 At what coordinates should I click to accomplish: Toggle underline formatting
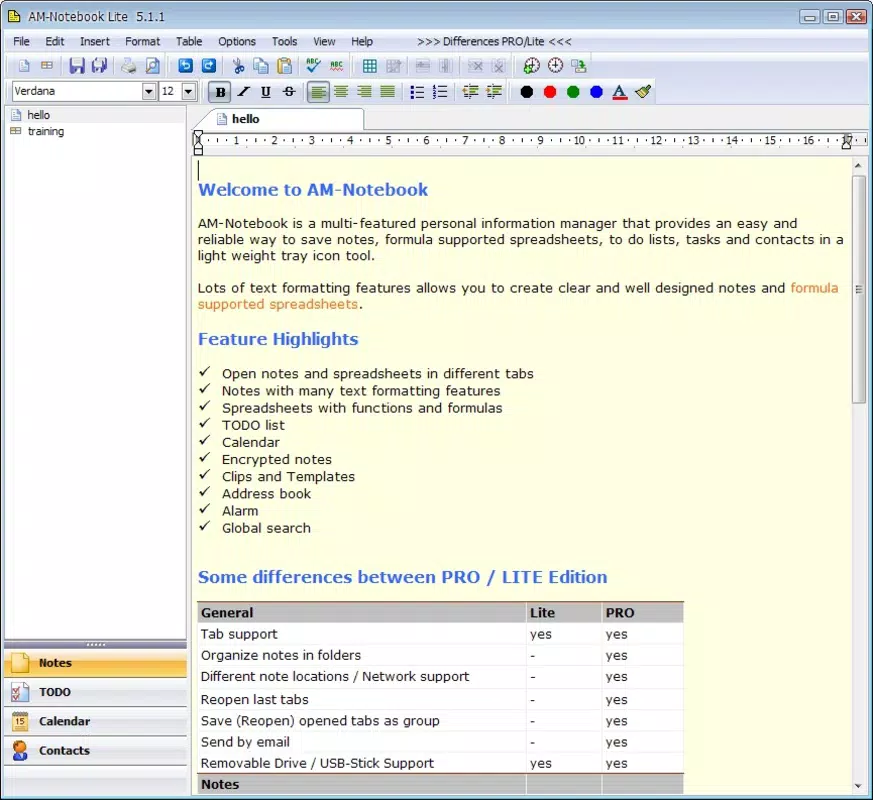pyautogui.click(x=266, y=92)
